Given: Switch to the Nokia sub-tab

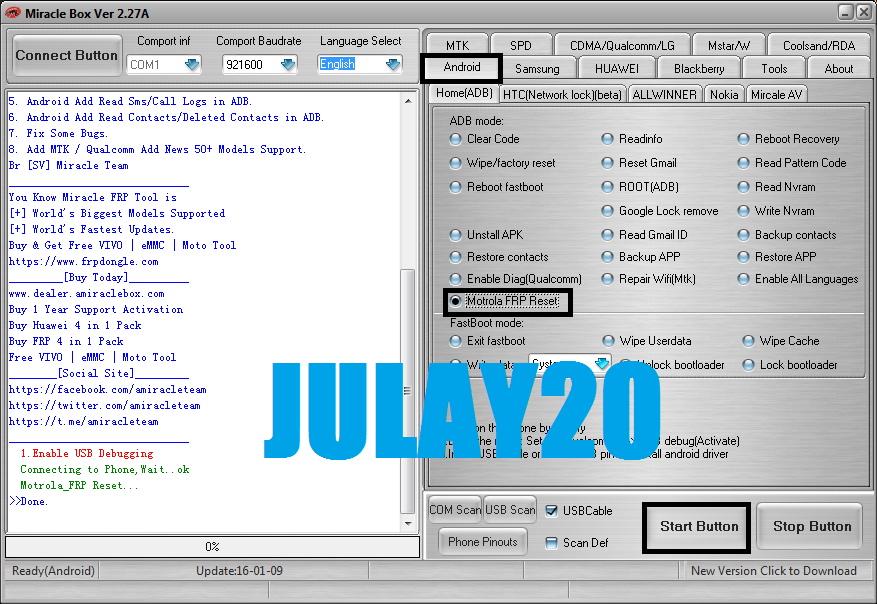Looking at the screenshot, I should click(724, 95).
